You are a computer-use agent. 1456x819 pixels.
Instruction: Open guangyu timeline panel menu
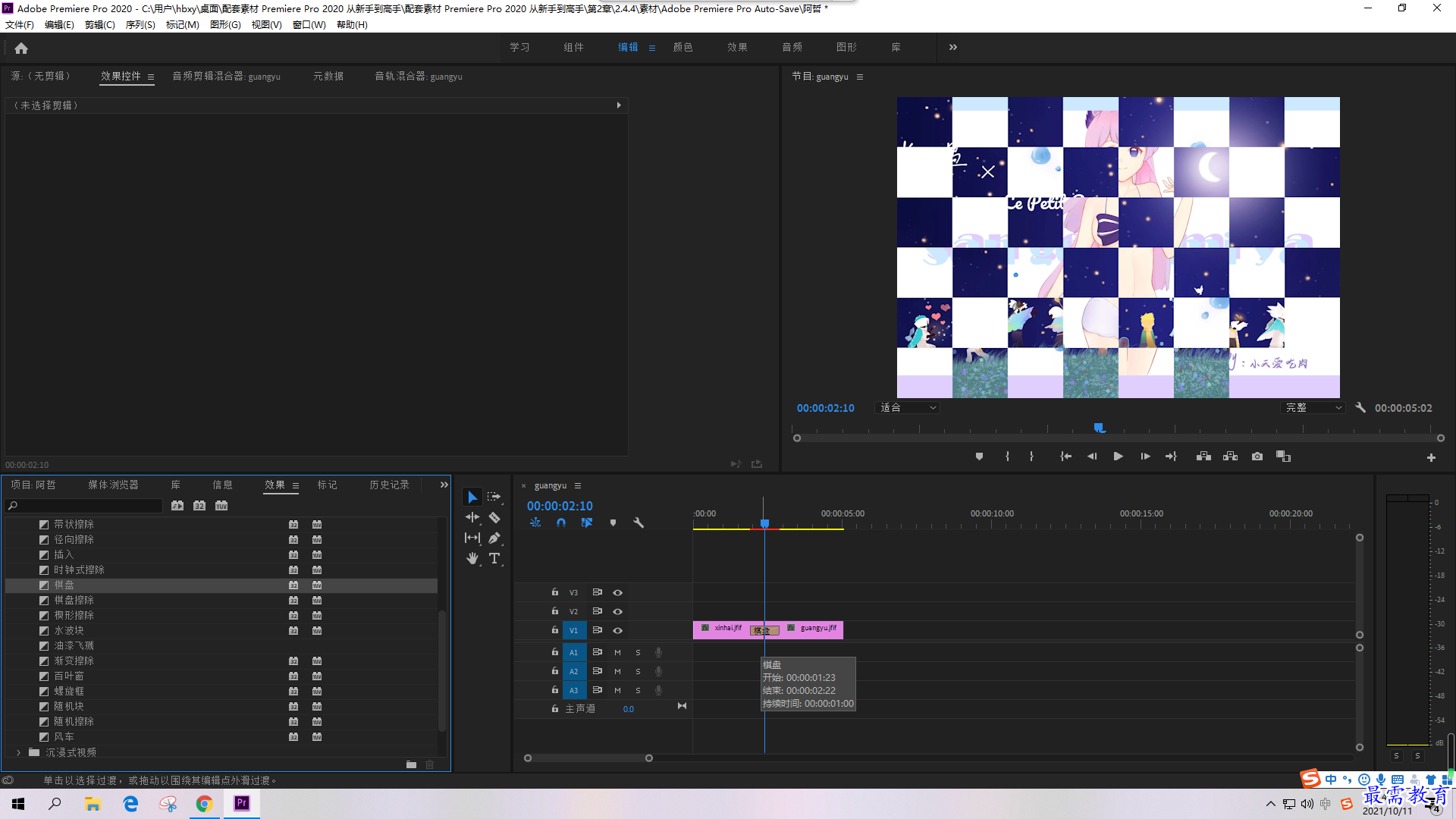578,485
